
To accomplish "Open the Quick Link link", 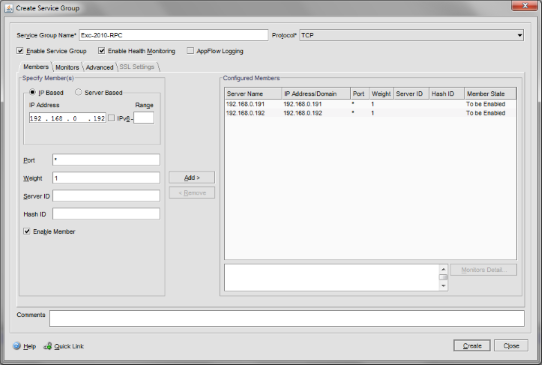I will coord(69,346).
